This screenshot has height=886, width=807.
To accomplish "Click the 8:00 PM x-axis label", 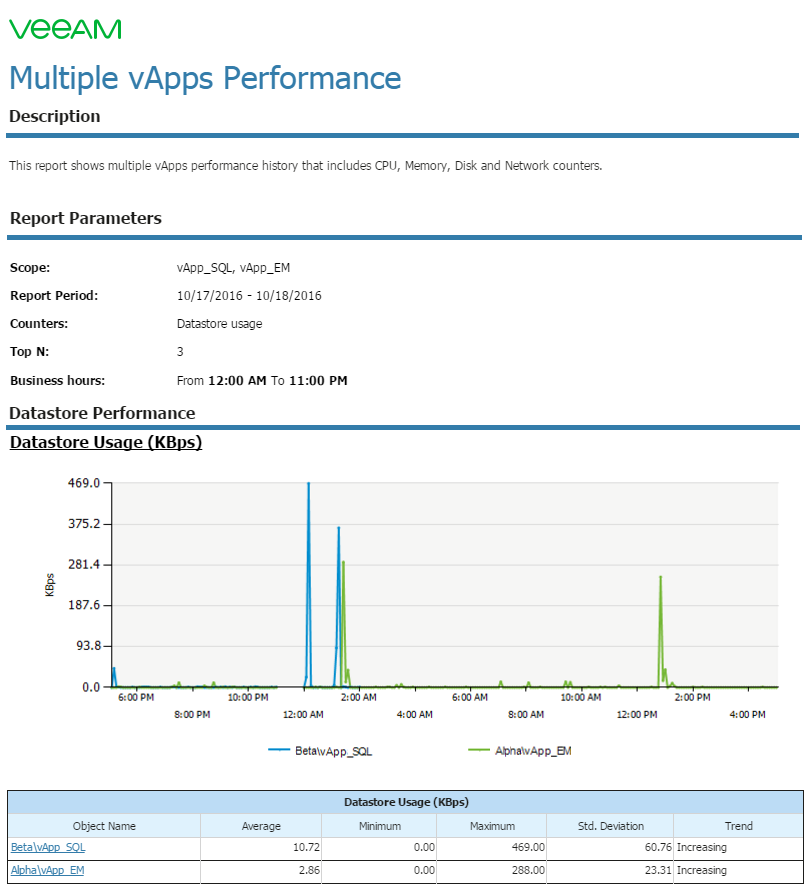I will (192, 715).
